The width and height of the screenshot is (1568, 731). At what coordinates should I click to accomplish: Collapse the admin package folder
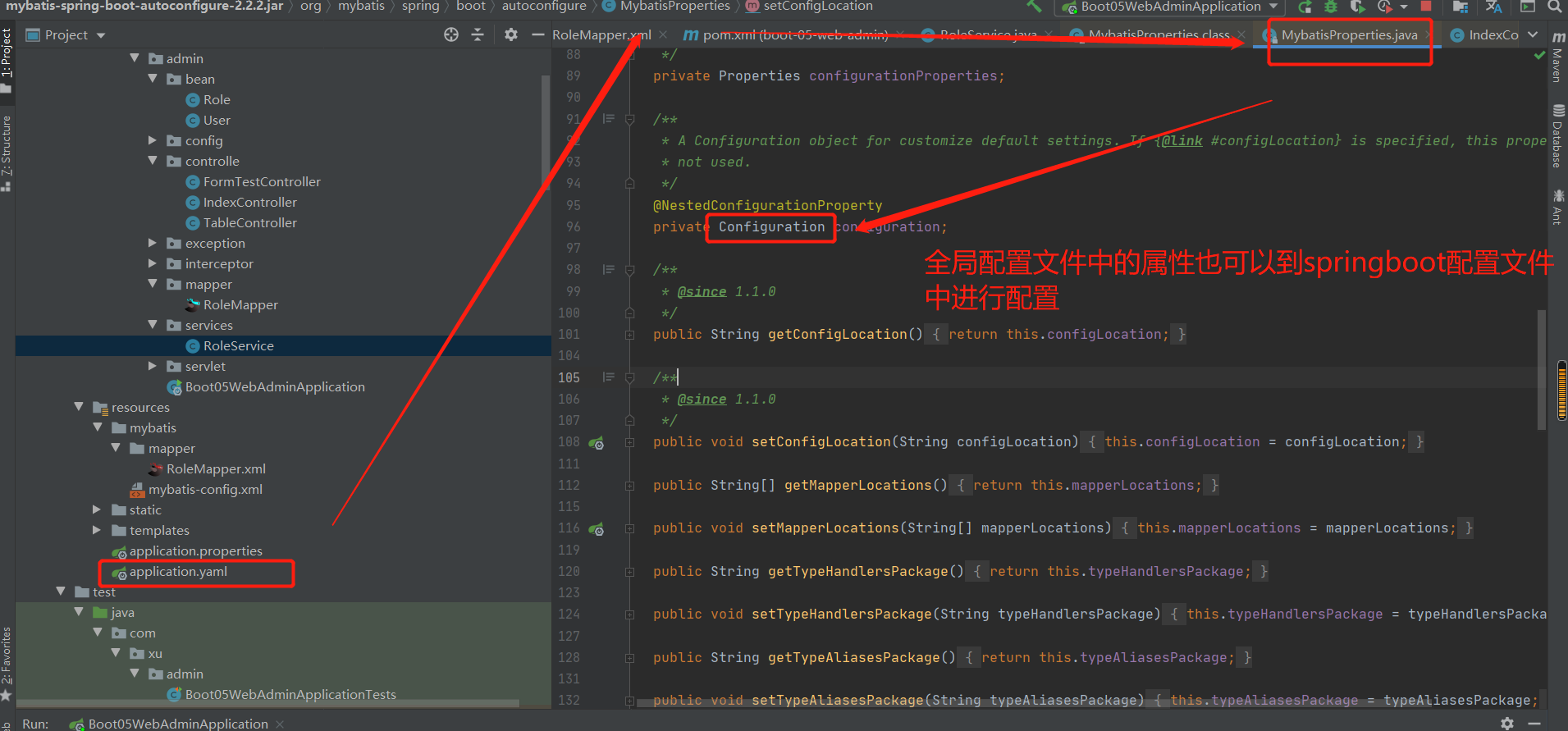(x=135, y=58)
